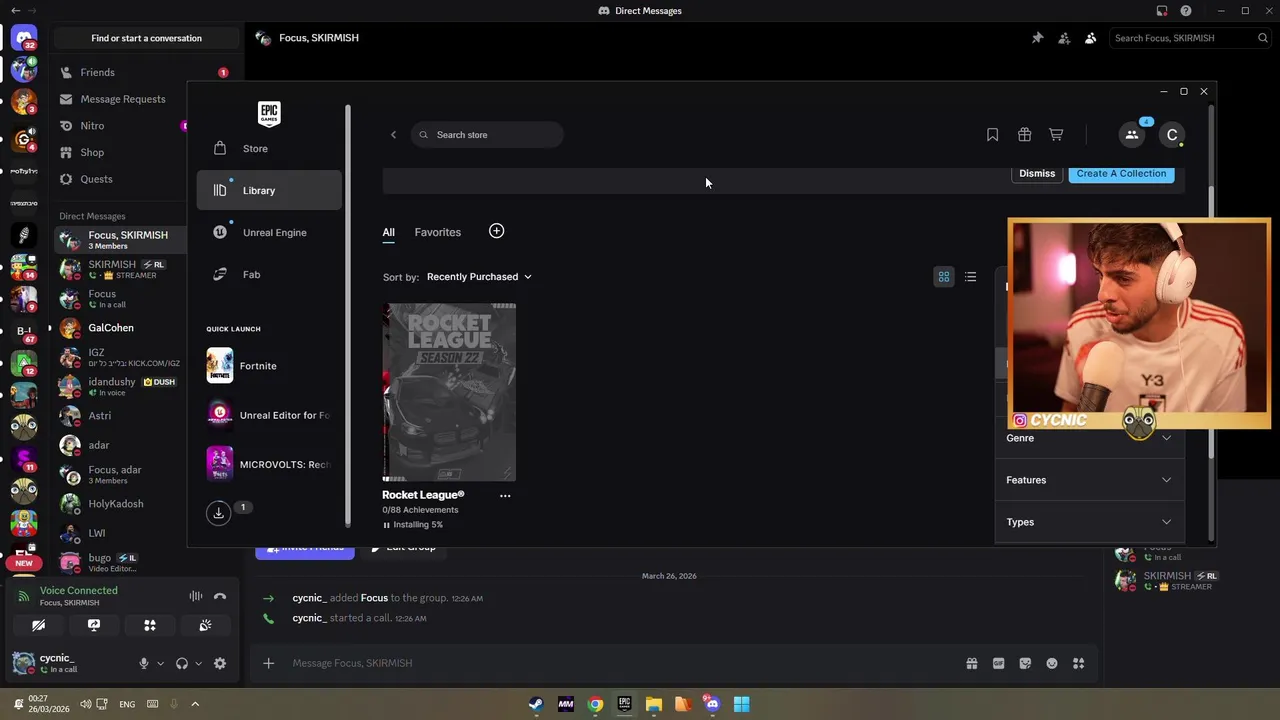Open Rocket League options three-dot menu
The width and height of the screenshot is (1280, 720).
click(505, 495)
